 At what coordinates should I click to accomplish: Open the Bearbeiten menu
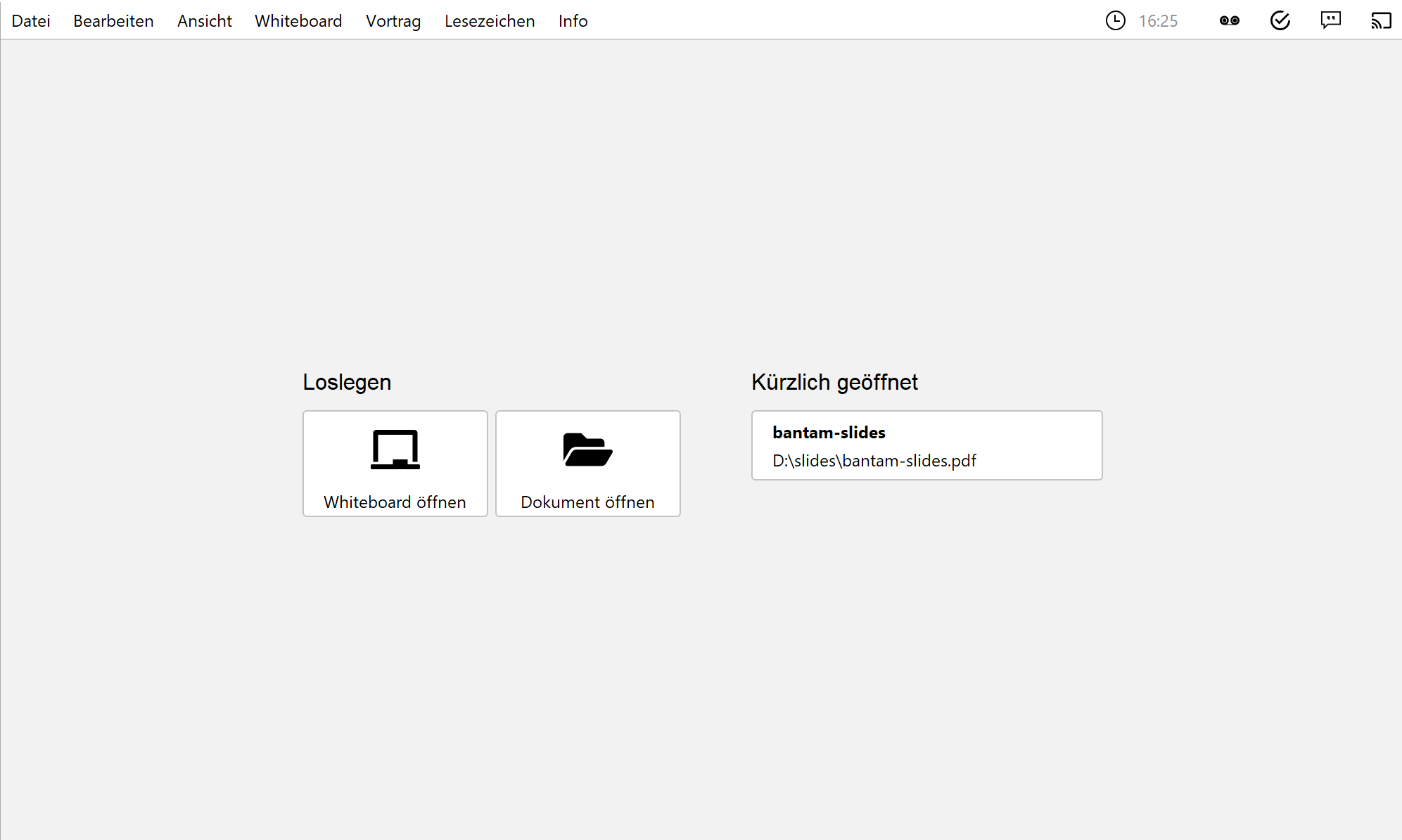113,21
